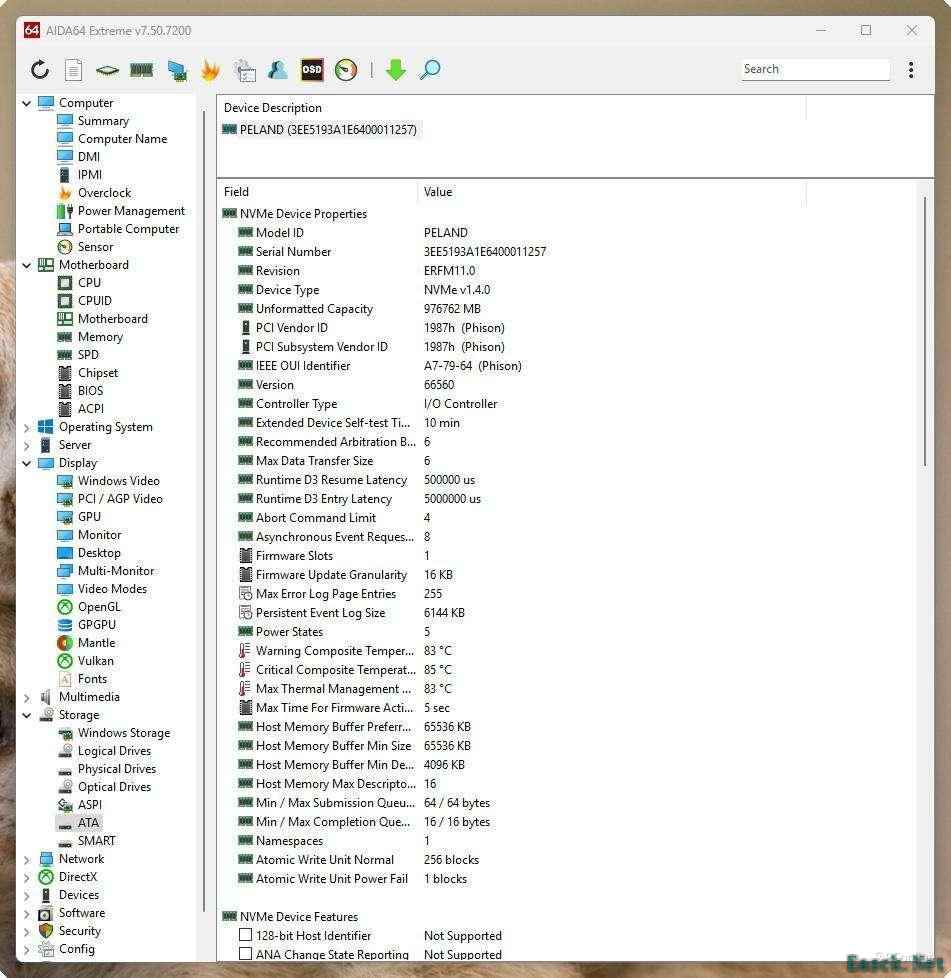951x978 pixels.
Task: Open the stability test flame icon
Action: coord(211,69)
